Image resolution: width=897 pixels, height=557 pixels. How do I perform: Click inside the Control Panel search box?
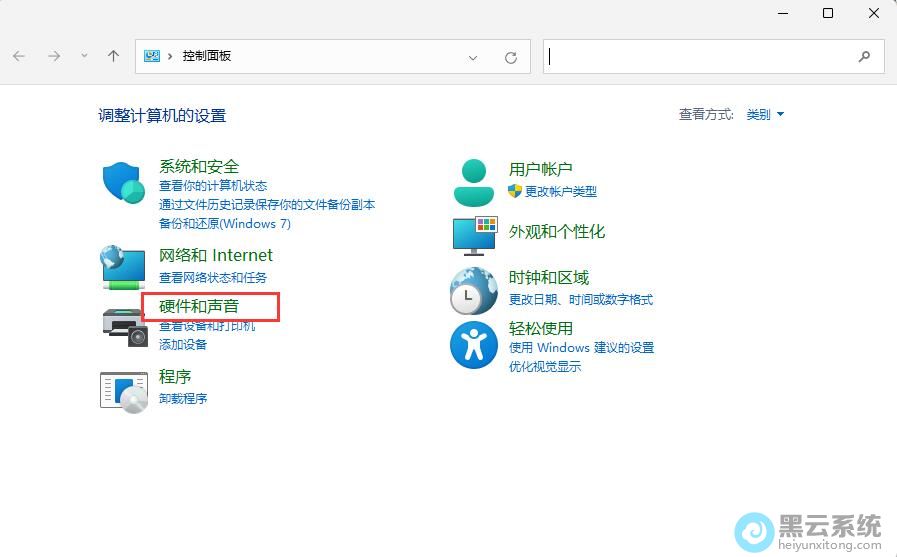pyautogui.click(x=700, y=57)
